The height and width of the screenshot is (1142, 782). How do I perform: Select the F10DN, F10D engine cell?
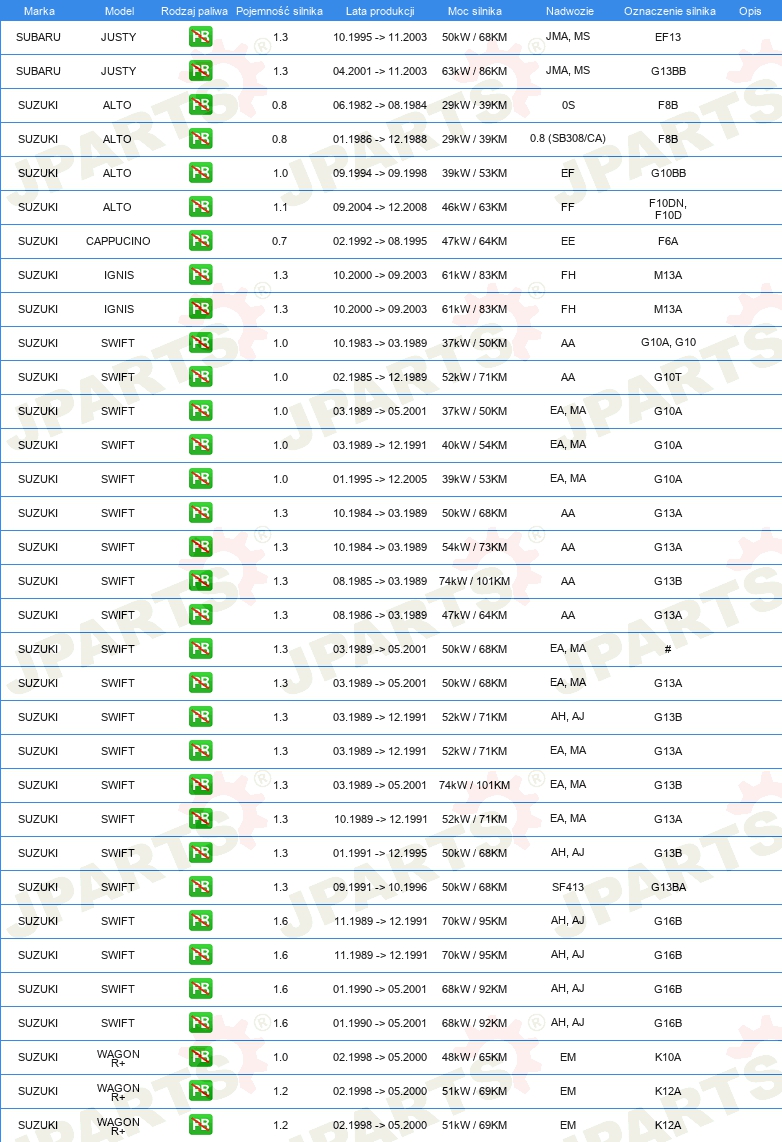coord(668,209)
